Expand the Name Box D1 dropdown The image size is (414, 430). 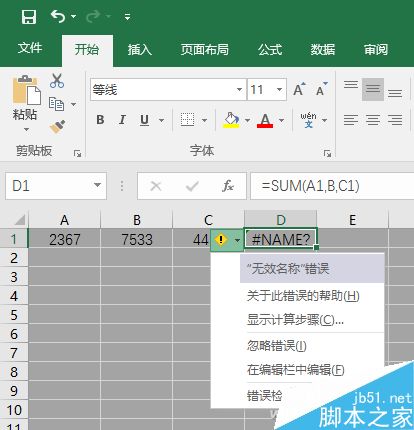coord(97,185)
